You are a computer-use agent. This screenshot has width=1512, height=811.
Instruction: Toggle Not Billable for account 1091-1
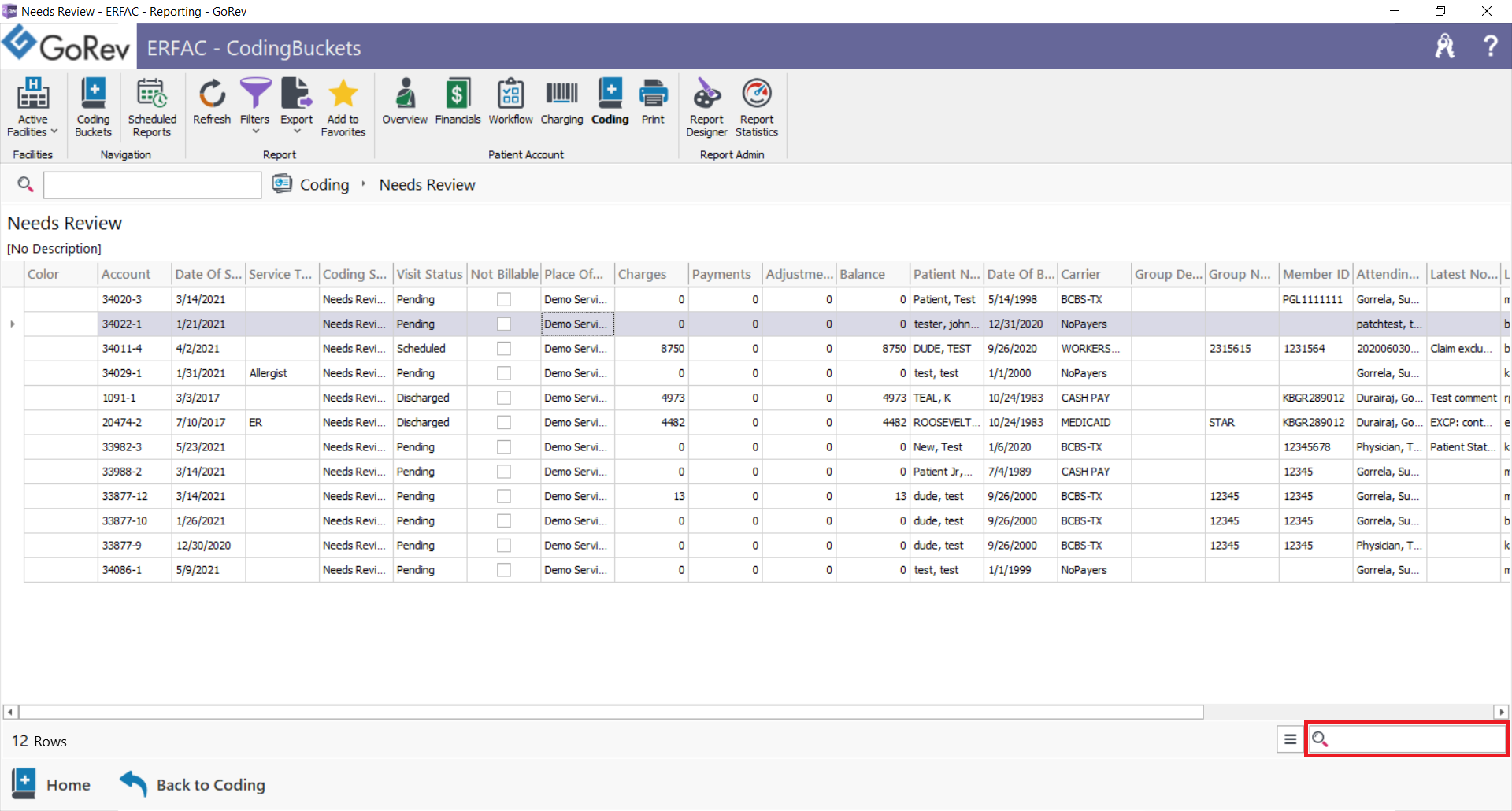pyautogui.click(x=504, y=398)
